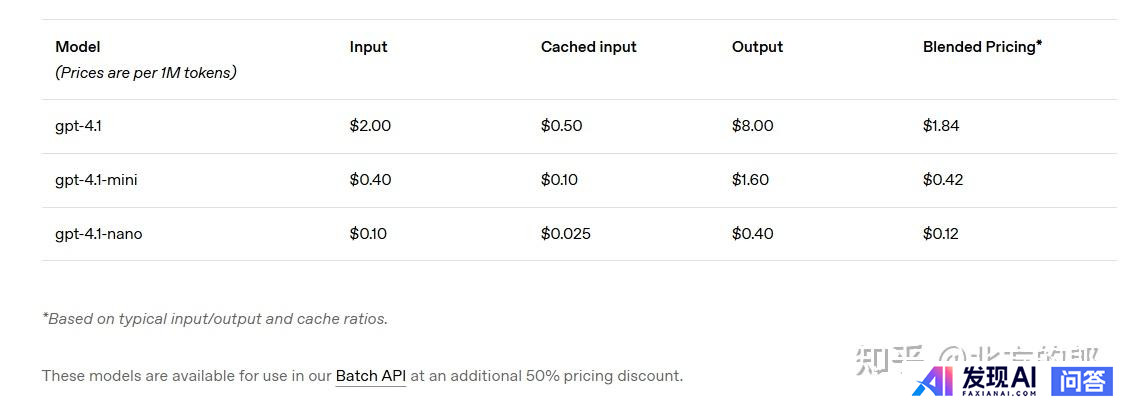Click gpt-4.1 input price $2.00
1128x406 pixels.
pyautogui.click(x=370, y=126)
